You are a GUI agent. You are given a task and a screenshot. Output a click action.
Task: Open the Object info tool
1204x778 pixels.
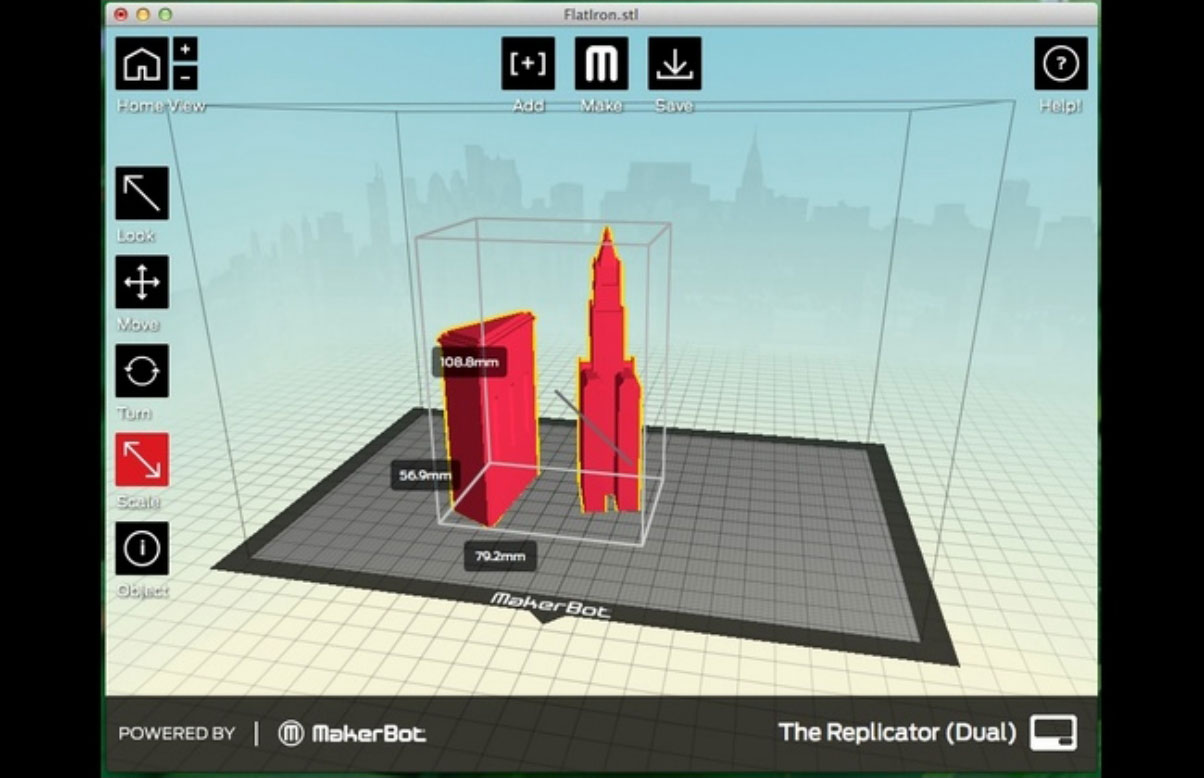tap(142, 548)
